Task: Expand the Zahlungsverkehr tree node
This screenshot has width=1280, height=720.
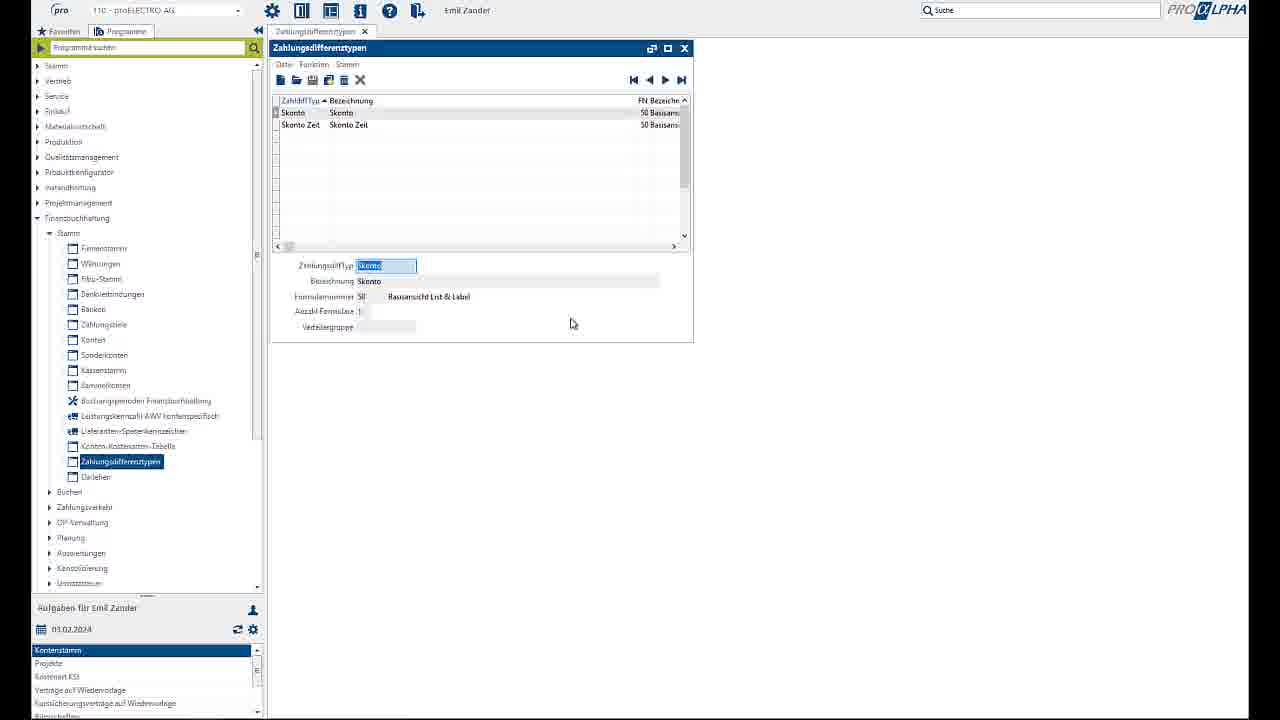Action: pyautogui.click(x=50, y=508)
